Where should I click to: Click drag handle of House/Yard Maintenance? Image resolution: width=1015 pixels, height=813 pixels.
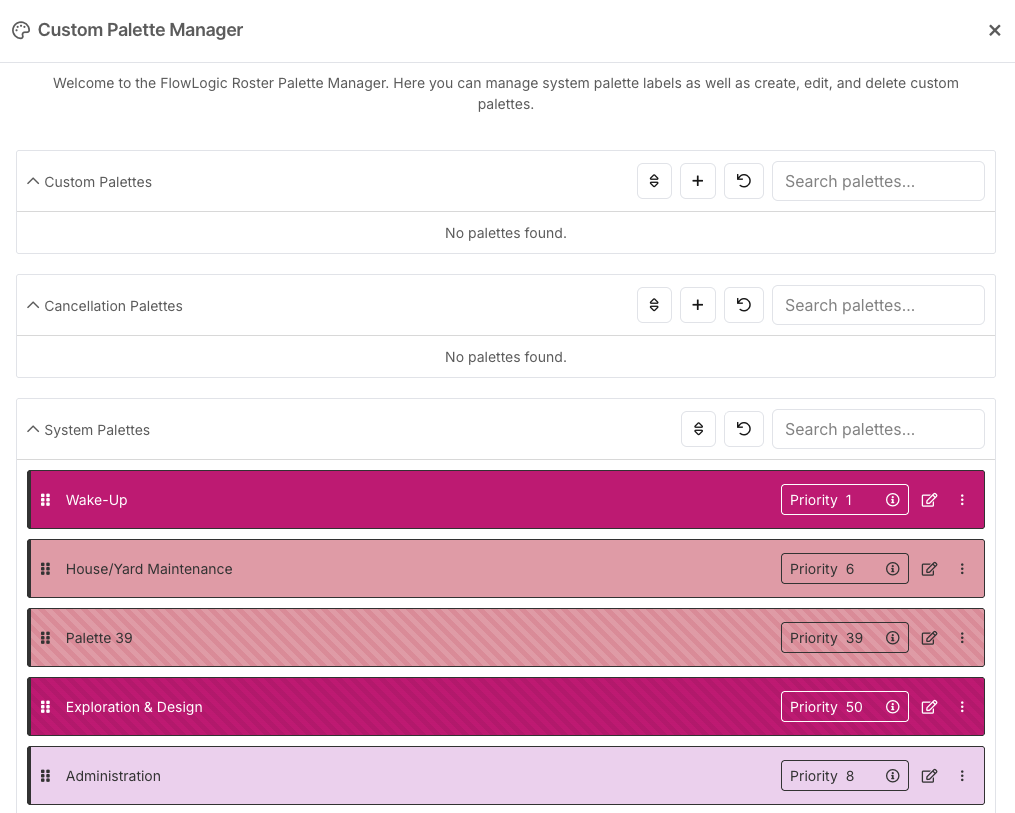pos(45,569)
